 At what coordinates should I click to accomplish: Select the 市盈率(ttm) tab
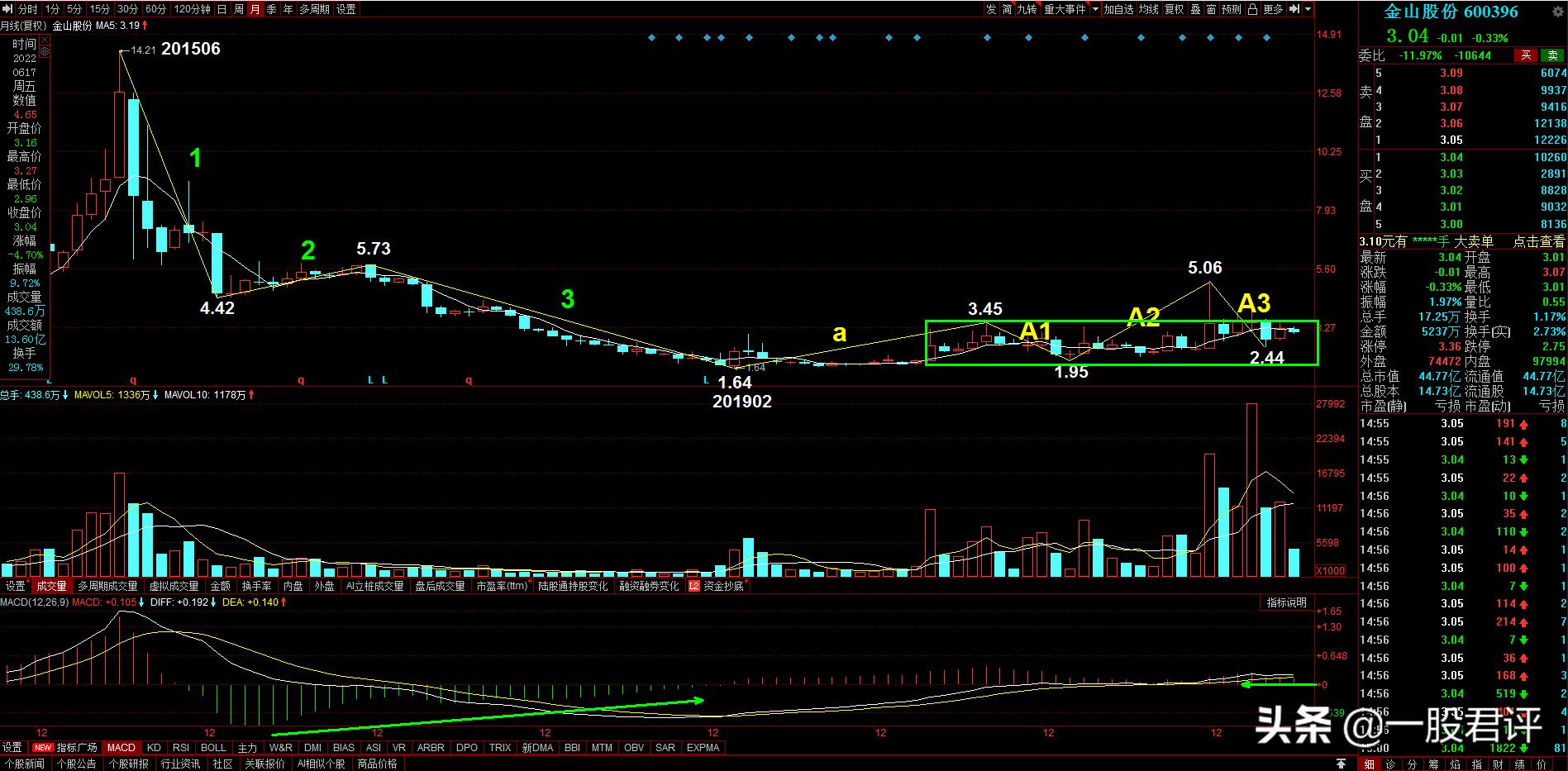point(502,586)
